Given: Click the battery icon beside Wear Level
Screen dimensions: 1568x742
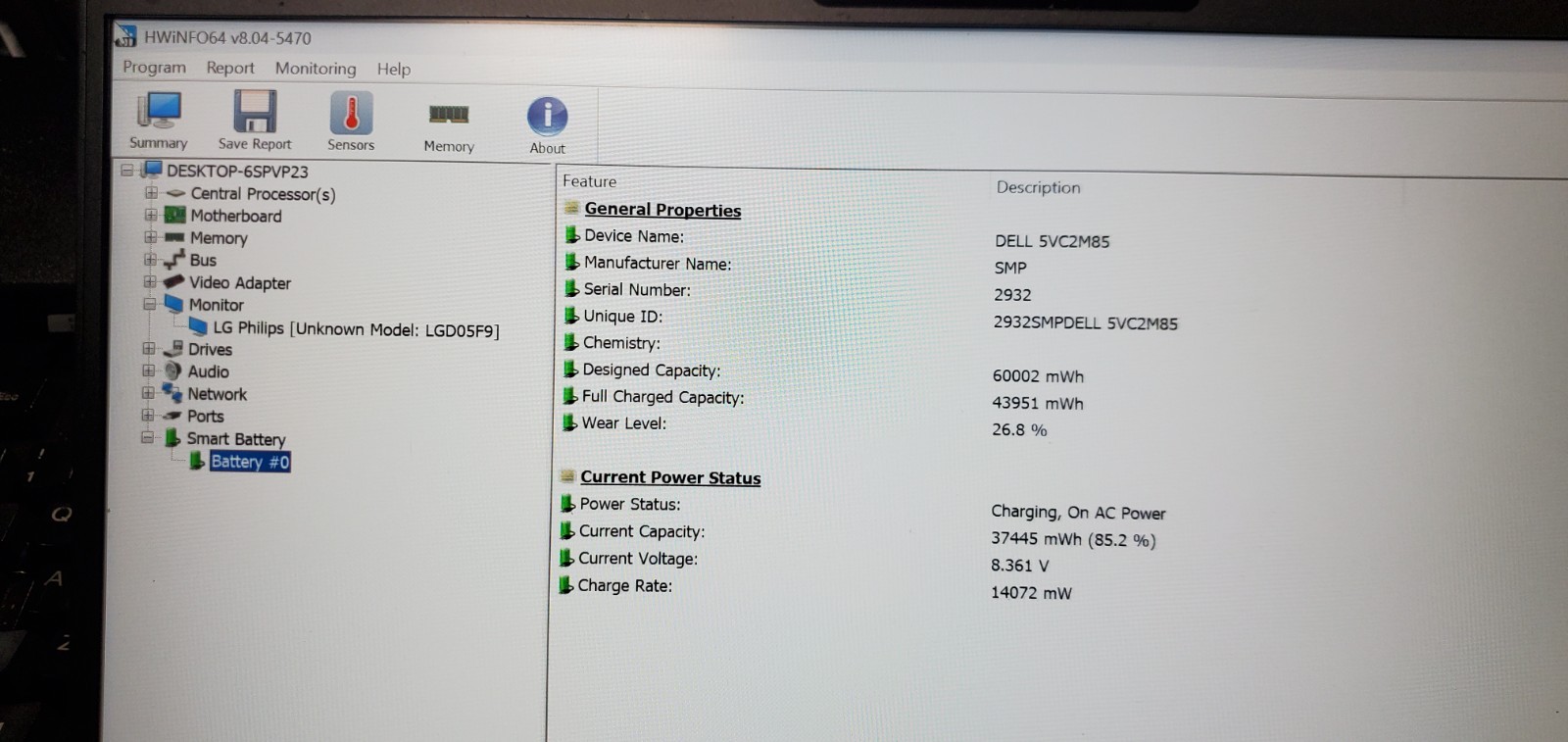Looking at the screenshot, I should [569, 422].
